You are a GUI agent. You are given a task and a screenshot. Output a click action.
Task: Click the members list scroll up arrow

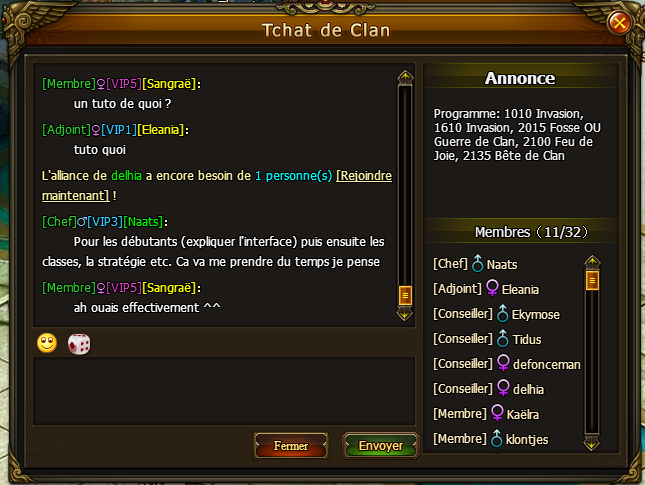(592, 262)
